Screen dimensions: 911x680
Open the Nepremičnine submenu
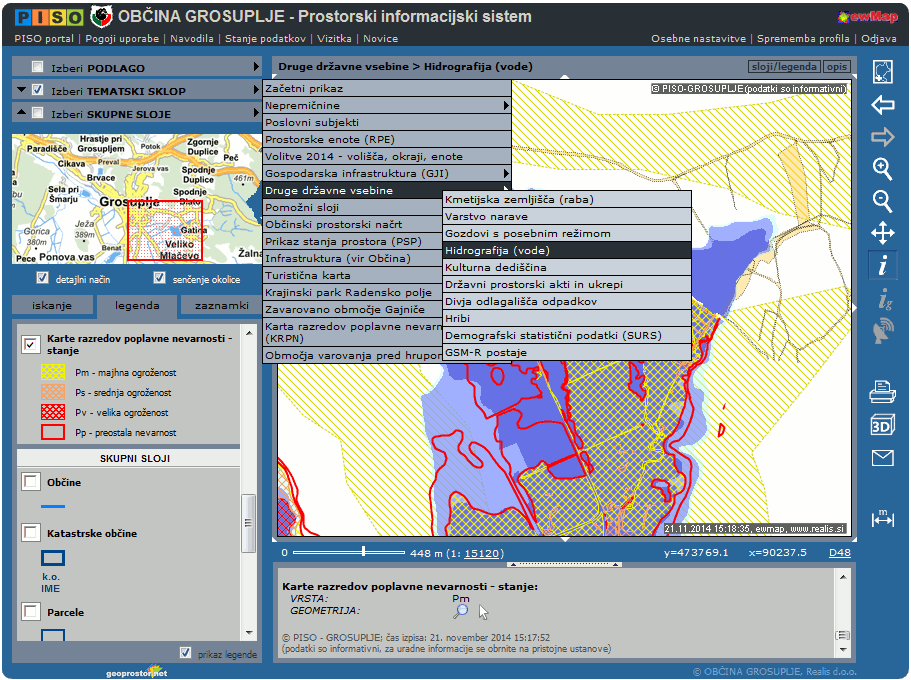pyautogui.click(x=387, y=105)
